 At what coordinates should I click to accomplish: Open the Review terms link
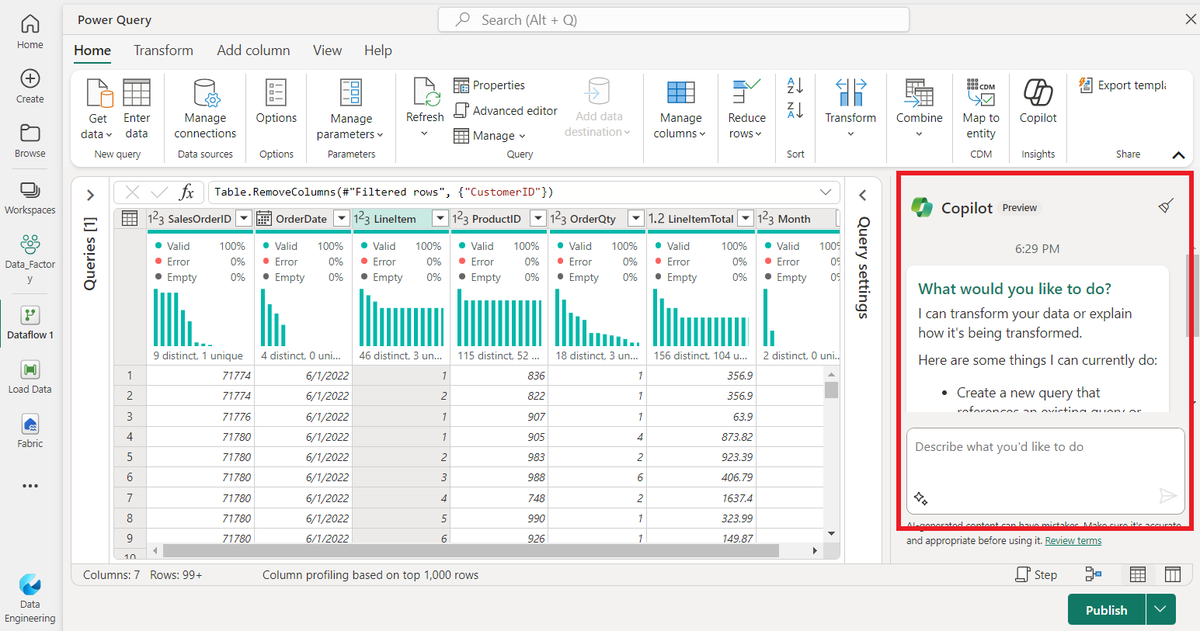pyautogui.click(x=1073, y=541)
